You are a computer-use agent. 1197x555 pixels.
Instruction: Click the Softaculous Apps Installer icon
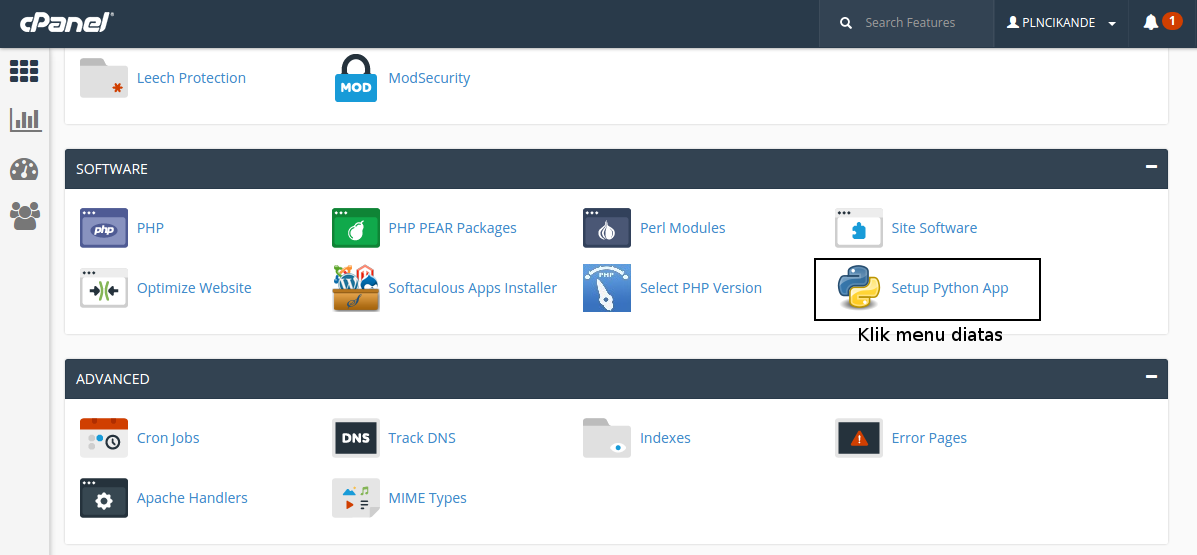[356, 288]
